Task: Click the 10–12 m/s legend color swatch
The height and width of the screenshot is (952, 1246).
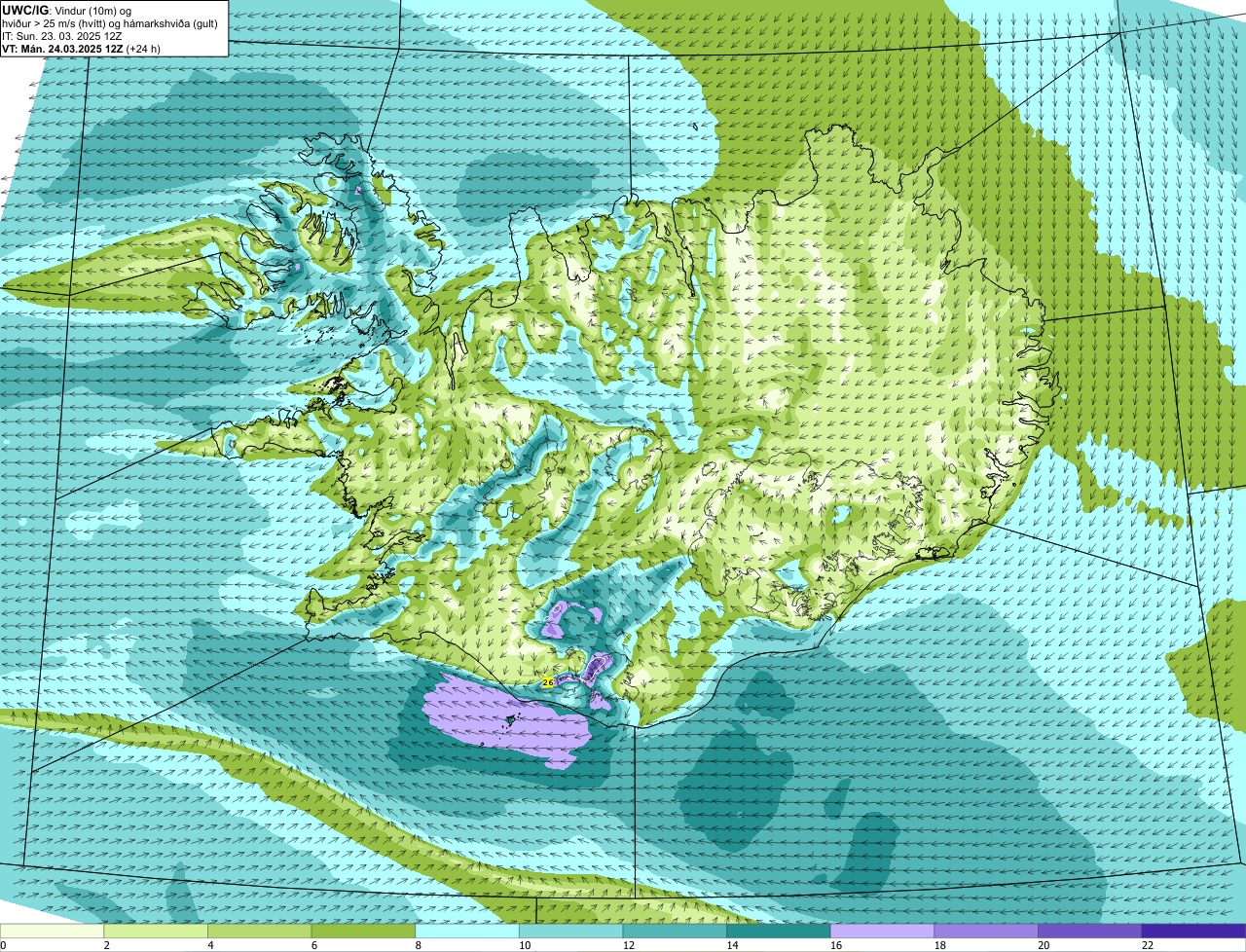Action: (x=570, y=931)
